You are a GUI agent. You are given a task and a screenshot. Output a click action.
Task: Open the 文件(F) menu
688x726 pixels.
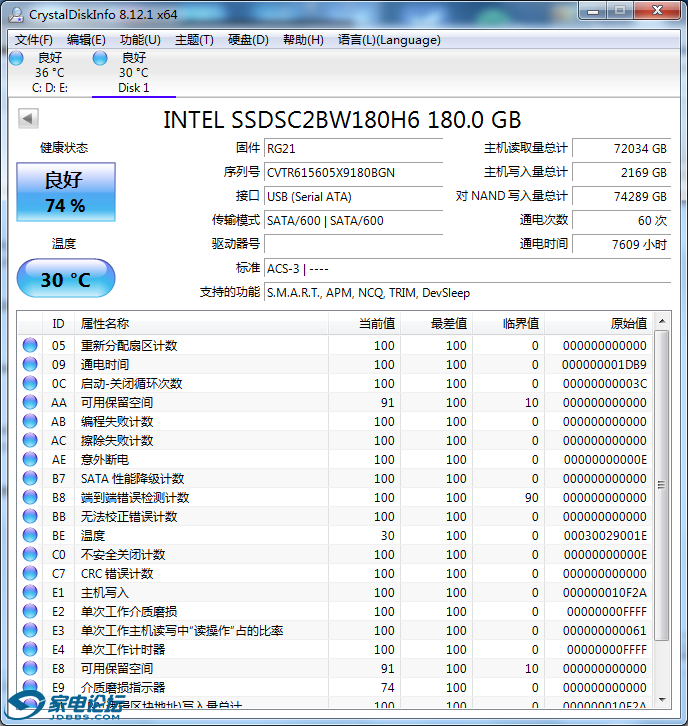tap(34, 40)
